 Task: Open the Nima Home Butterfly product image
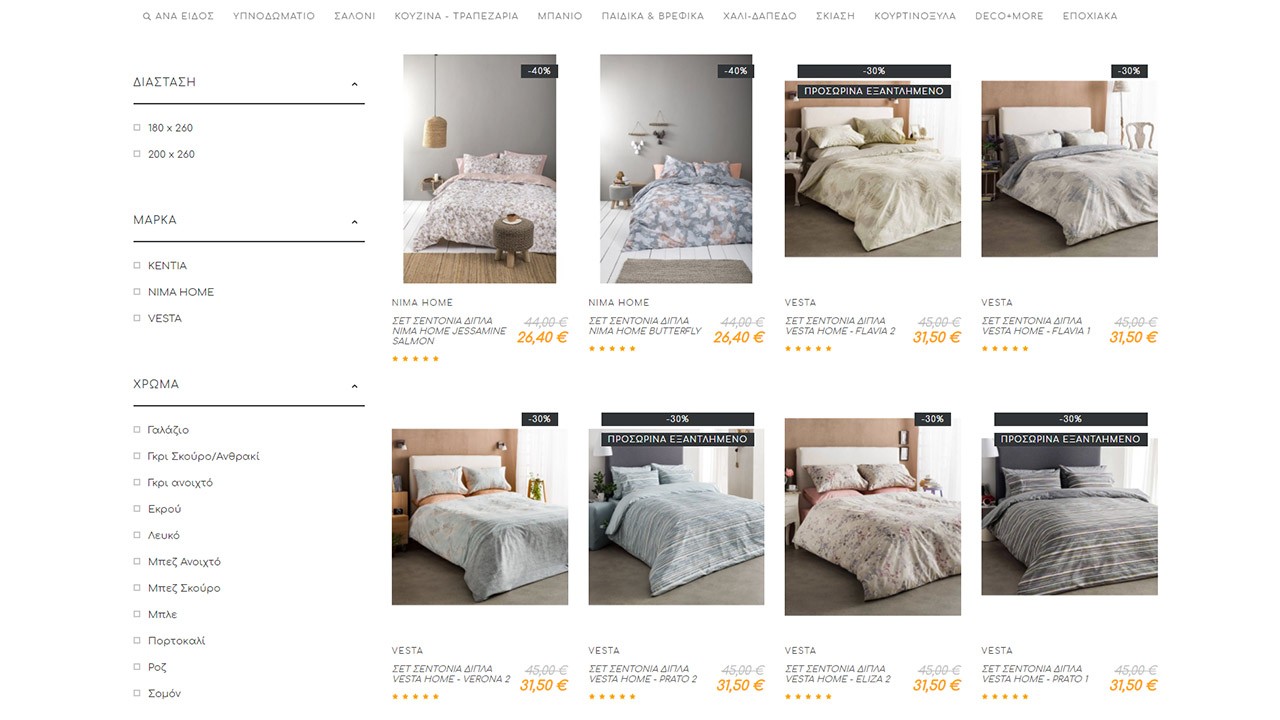coord(676,169)
